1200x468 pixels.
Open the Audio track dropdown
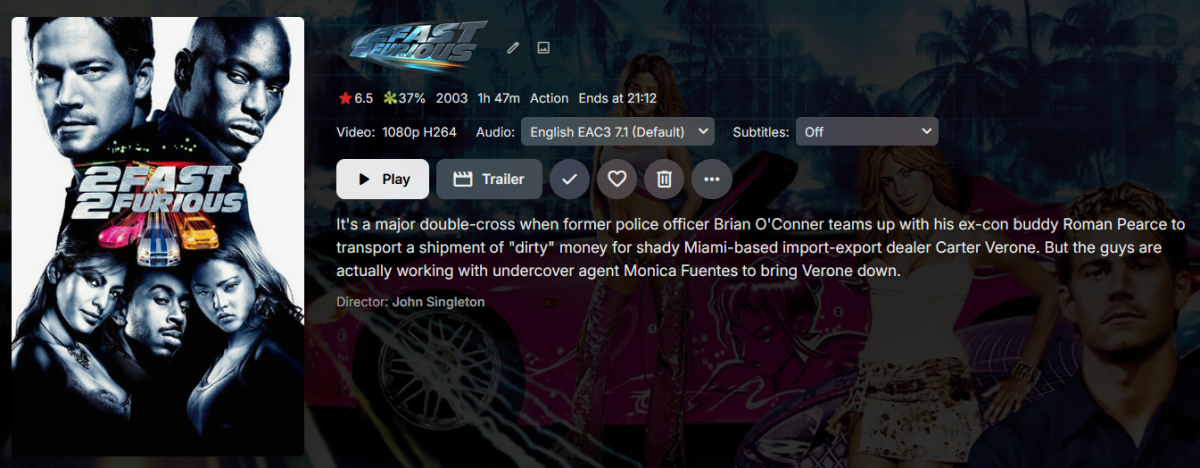tap(617, 131)
